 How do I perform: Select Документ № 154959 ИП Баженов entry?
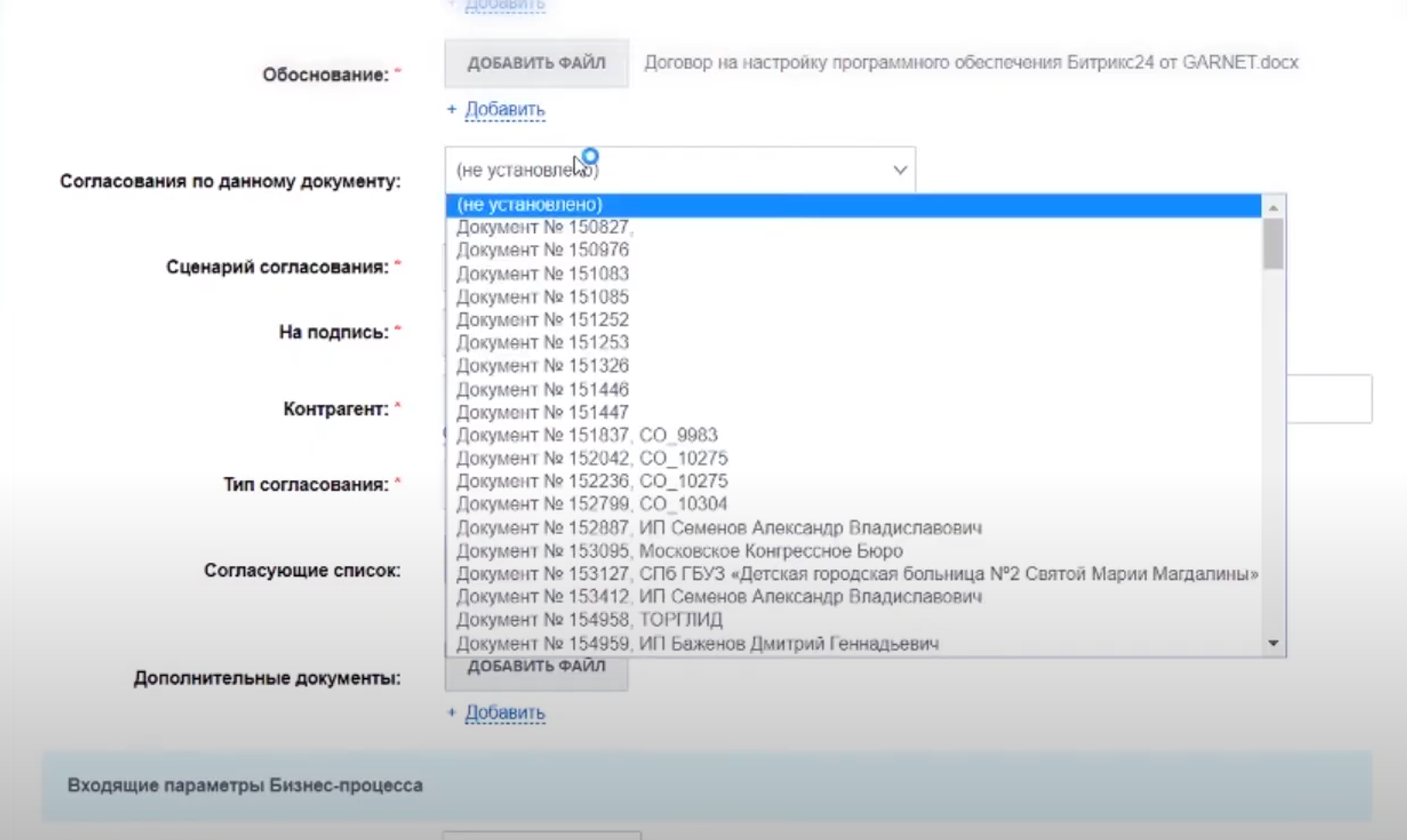(853, 643)
